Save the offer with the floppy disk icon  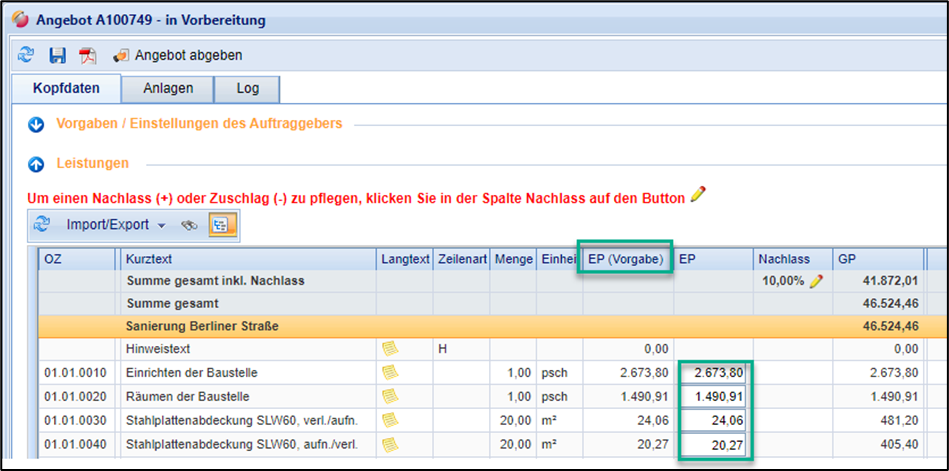57,56
